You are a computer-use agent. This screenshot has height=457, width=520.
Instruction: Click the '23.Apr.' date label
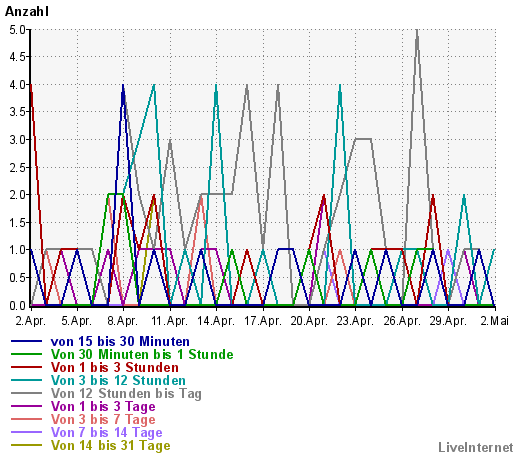pos(355,321)
